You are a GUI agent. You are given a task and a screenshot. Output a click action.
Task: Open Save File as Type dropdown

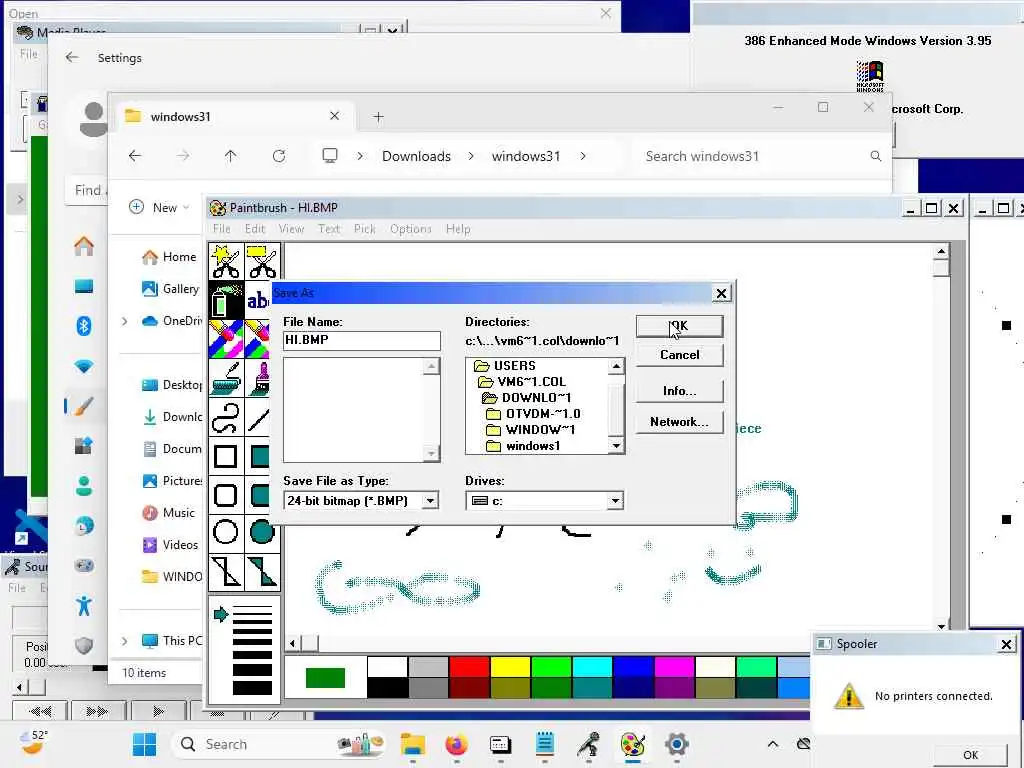430,501
